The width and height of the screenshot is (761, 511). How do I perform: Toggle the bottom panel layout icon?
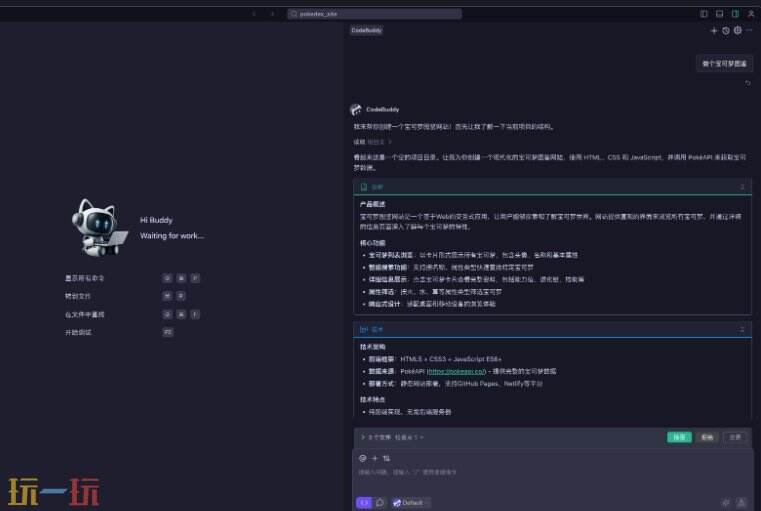pyautogui.click(x=719, y=14)
